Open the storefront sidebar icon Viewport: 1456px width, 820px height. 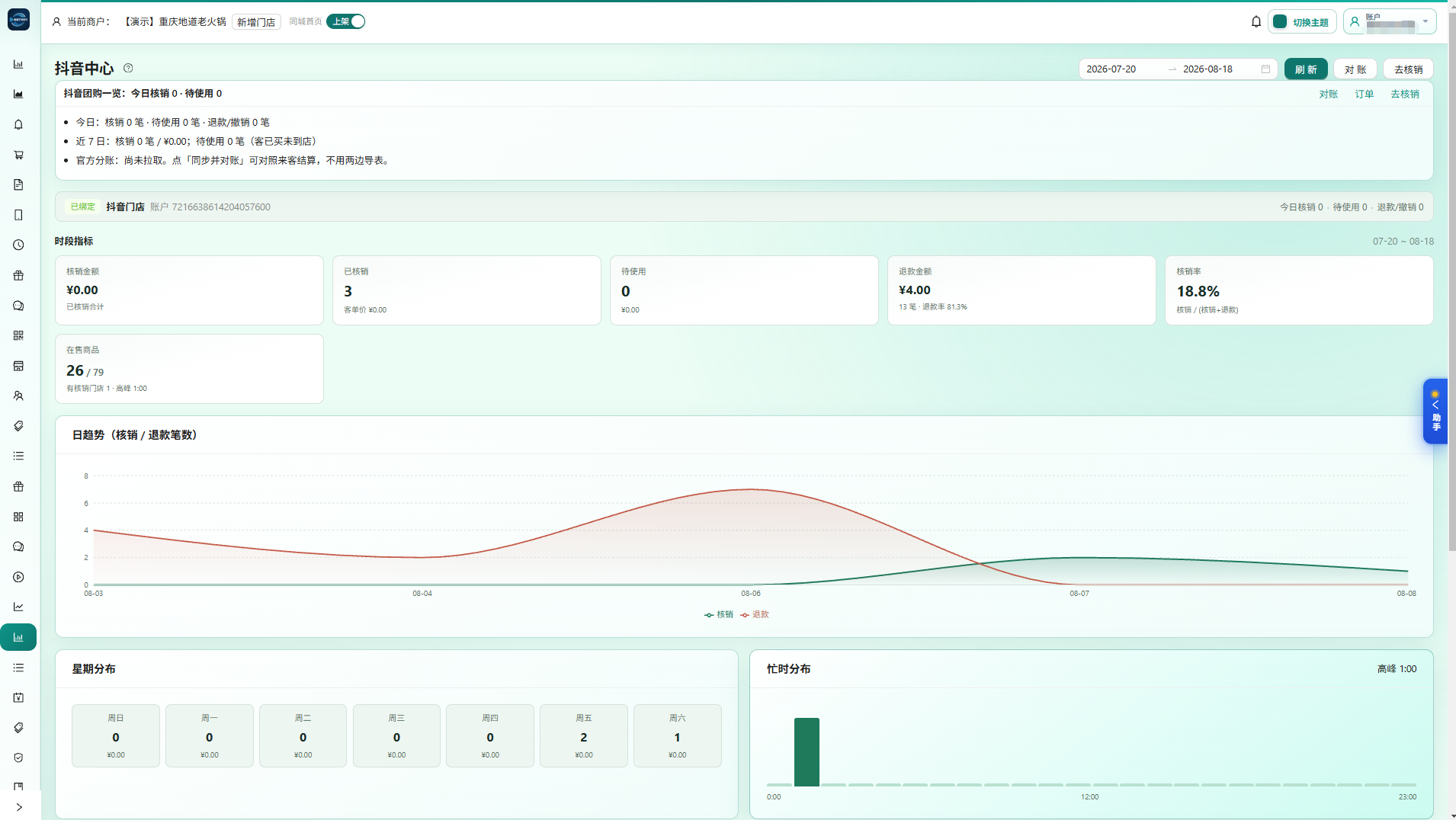pos(18,366)
